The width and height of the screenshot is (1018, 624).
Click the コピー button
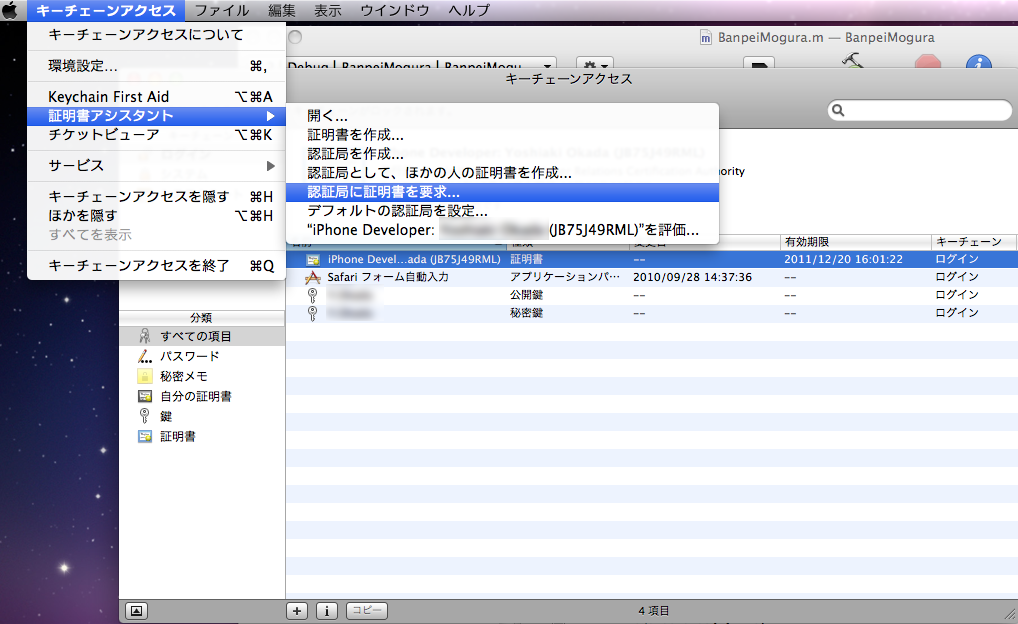[x=366, y=610]
